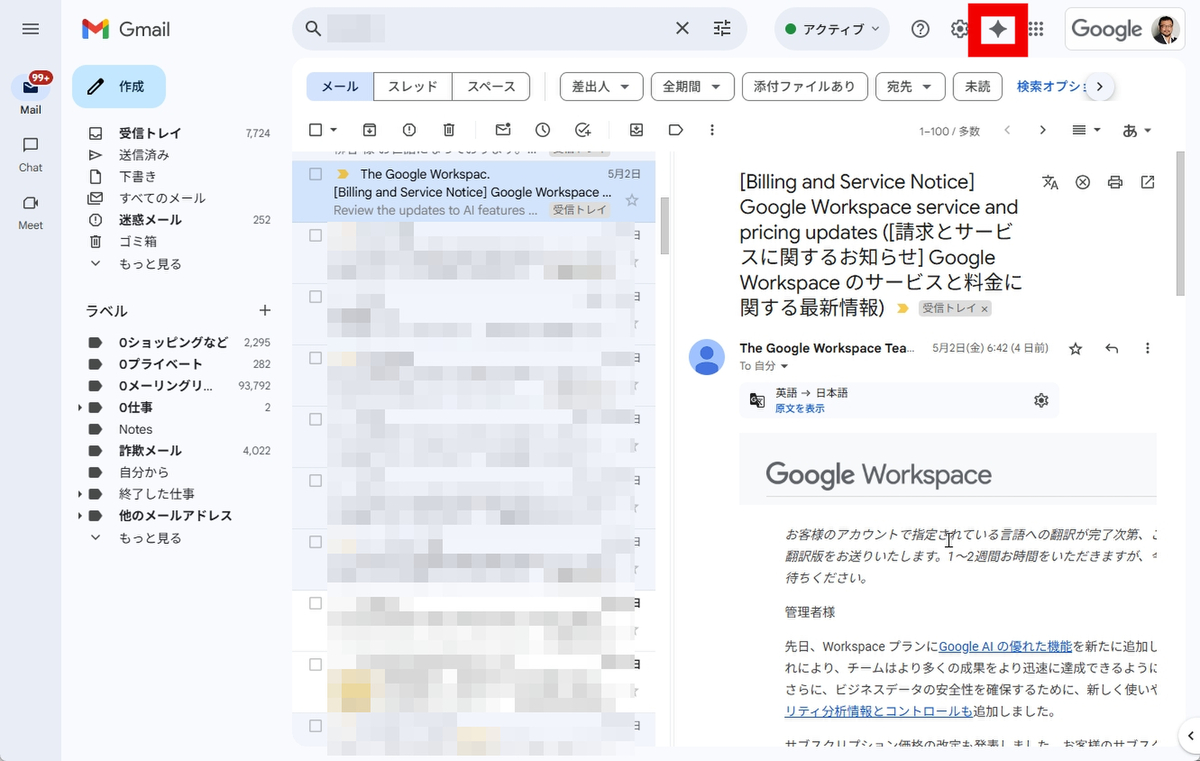This screenshot has width=1200, height=761.
Task: Open the settings gear icon
Action: [960, 29]
